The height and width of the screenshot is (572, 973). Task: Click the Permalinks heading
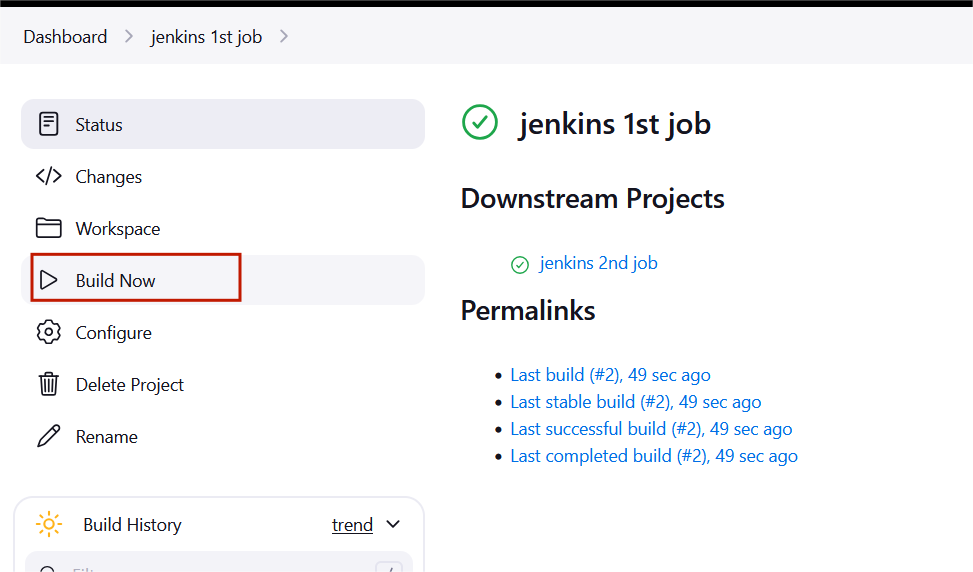coord(528,310)
